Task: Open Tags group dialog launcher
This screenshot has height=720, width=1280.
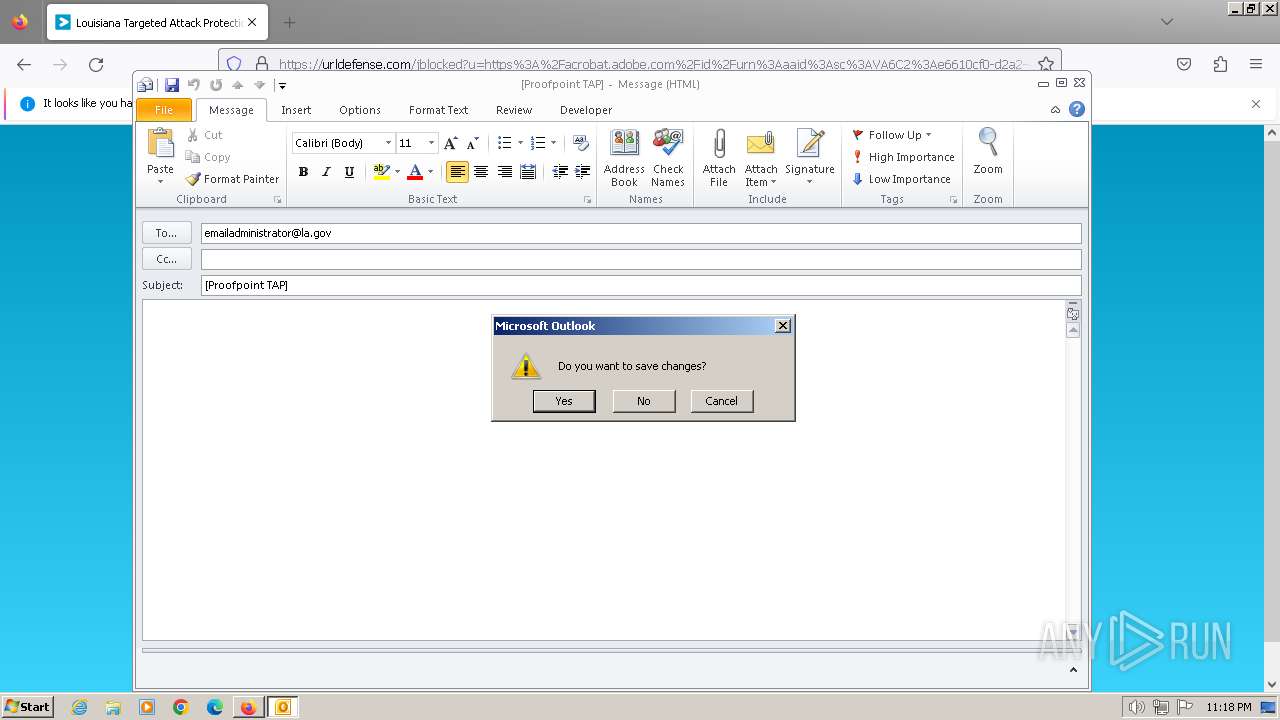Action: (x=953, y=200)
